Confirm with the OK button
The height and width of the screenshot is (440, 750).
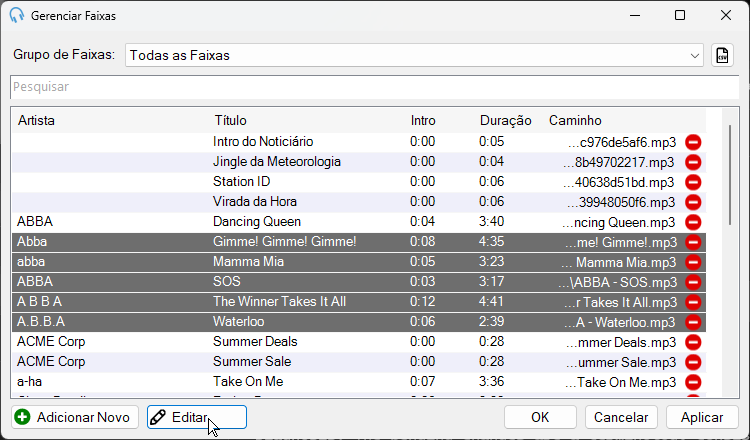pyautogui.click(x=540, y=417)
